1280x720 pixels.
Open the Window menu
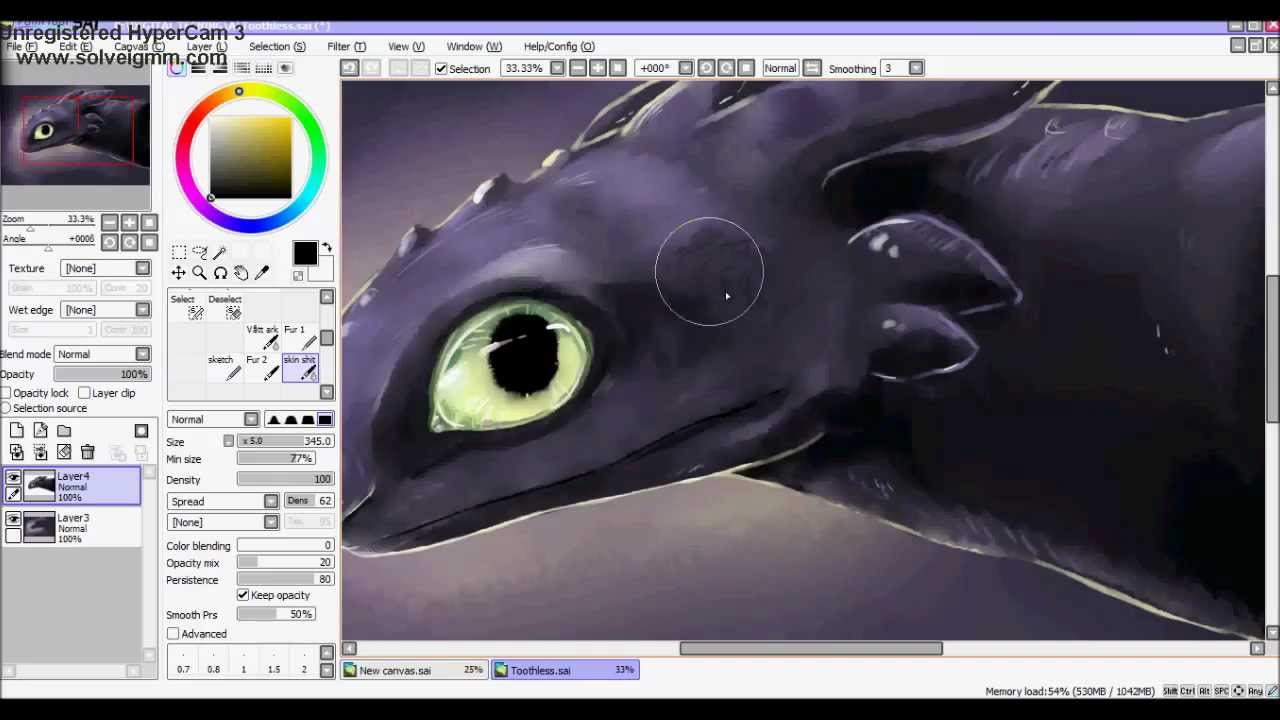(474, 46)
